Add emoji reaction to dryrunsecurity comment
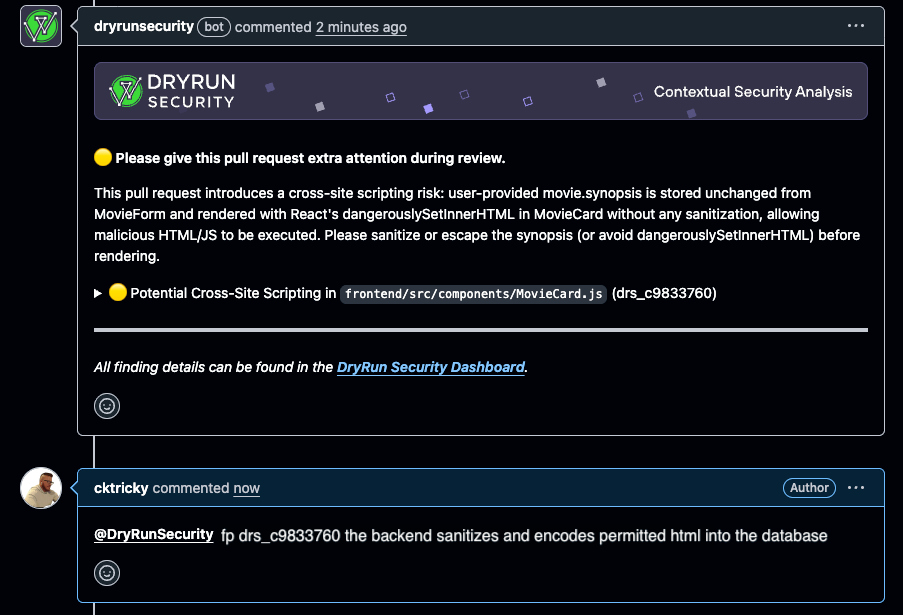Image resolution: width=903 pixels, height=615 pixels. coord(107,405)
